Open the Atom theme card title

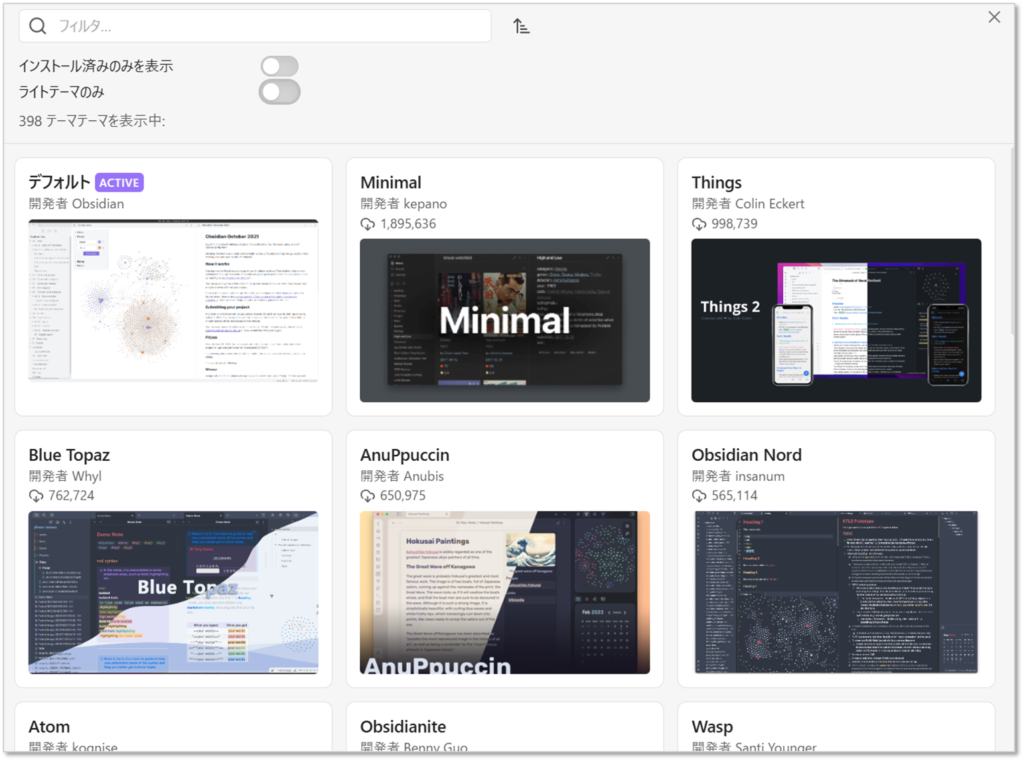49,727
